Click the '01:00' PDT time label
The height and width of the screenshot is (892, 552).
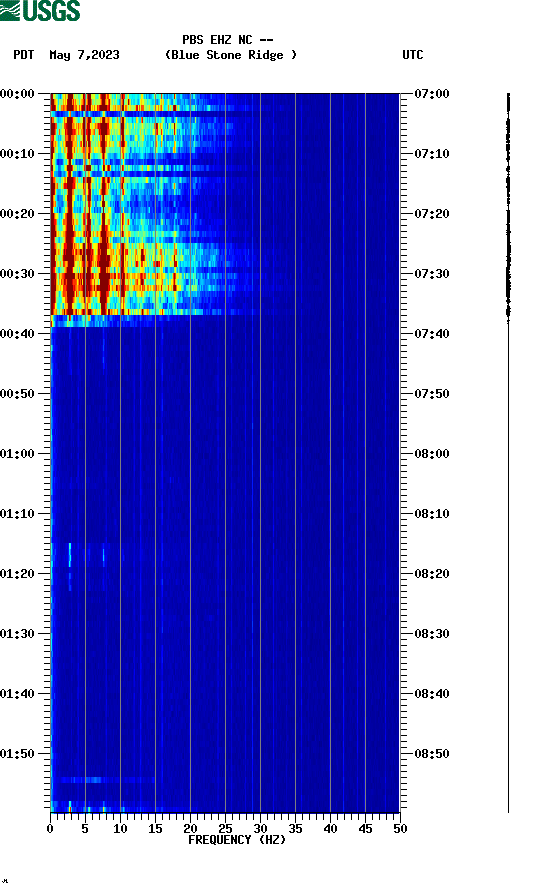pos(18,454)
